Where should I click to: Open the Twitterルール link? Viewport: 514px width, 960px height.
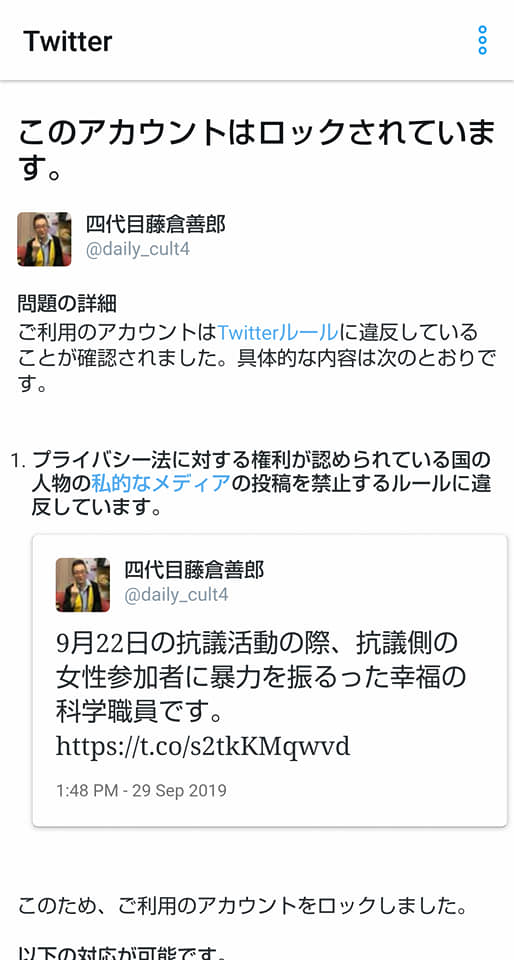[277, 332]
